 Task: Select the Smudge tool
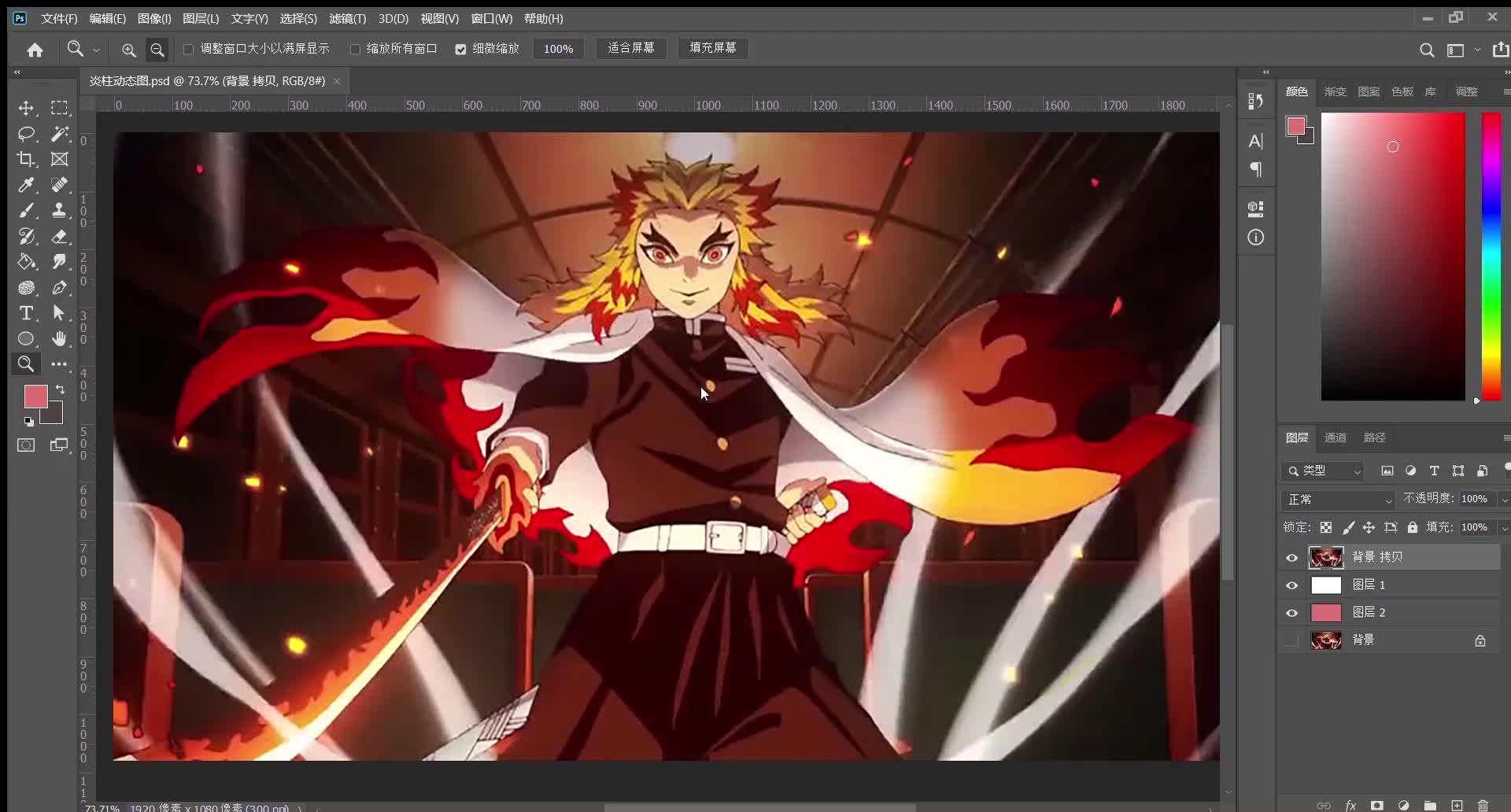(60, 261)
